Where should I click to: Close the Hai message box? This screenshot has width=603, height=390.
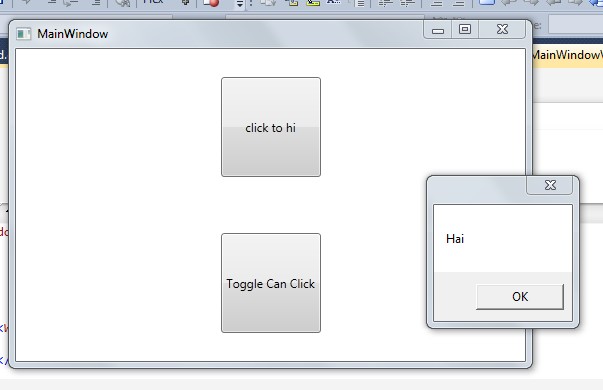[x=550, y=185]
